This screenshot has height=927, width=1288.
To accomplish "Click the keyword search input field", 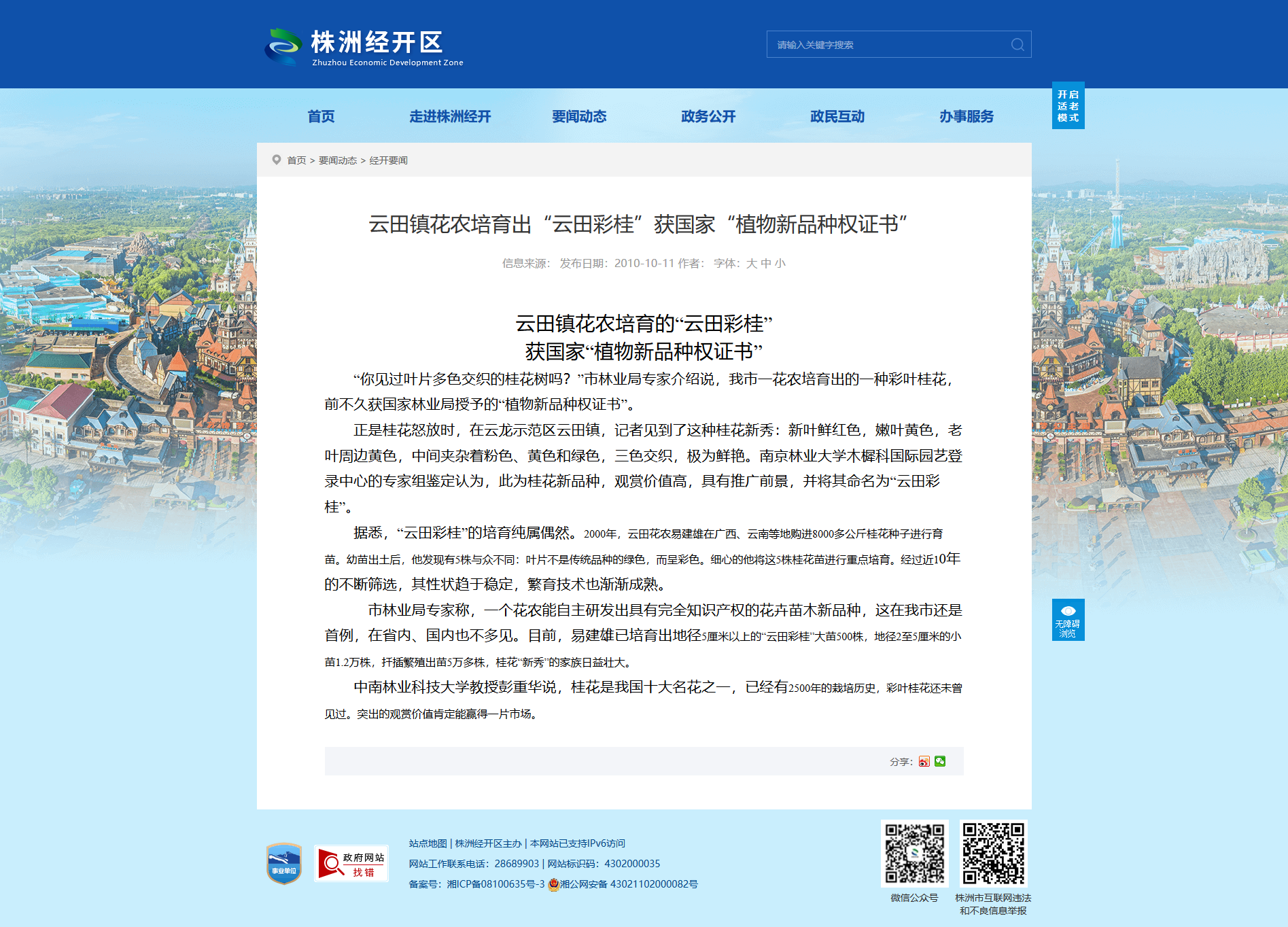I will point(887,45).
